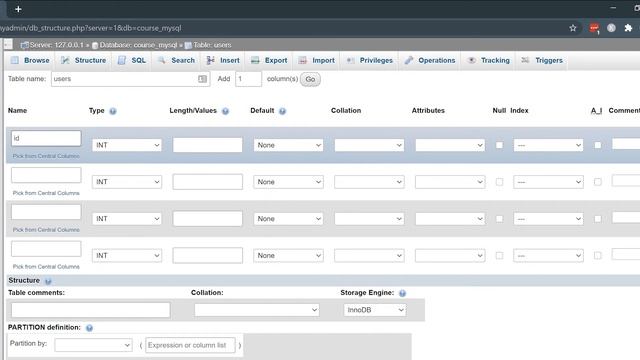Go to the Search tab
Screen dimensions: 640x360
176,60
